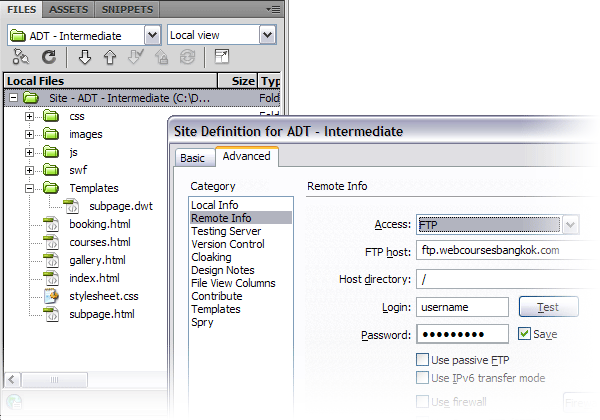Click the horizontal scrollbar thumb in Files panel
Viewport: 600px width, 420px height.
click(54, 380)
